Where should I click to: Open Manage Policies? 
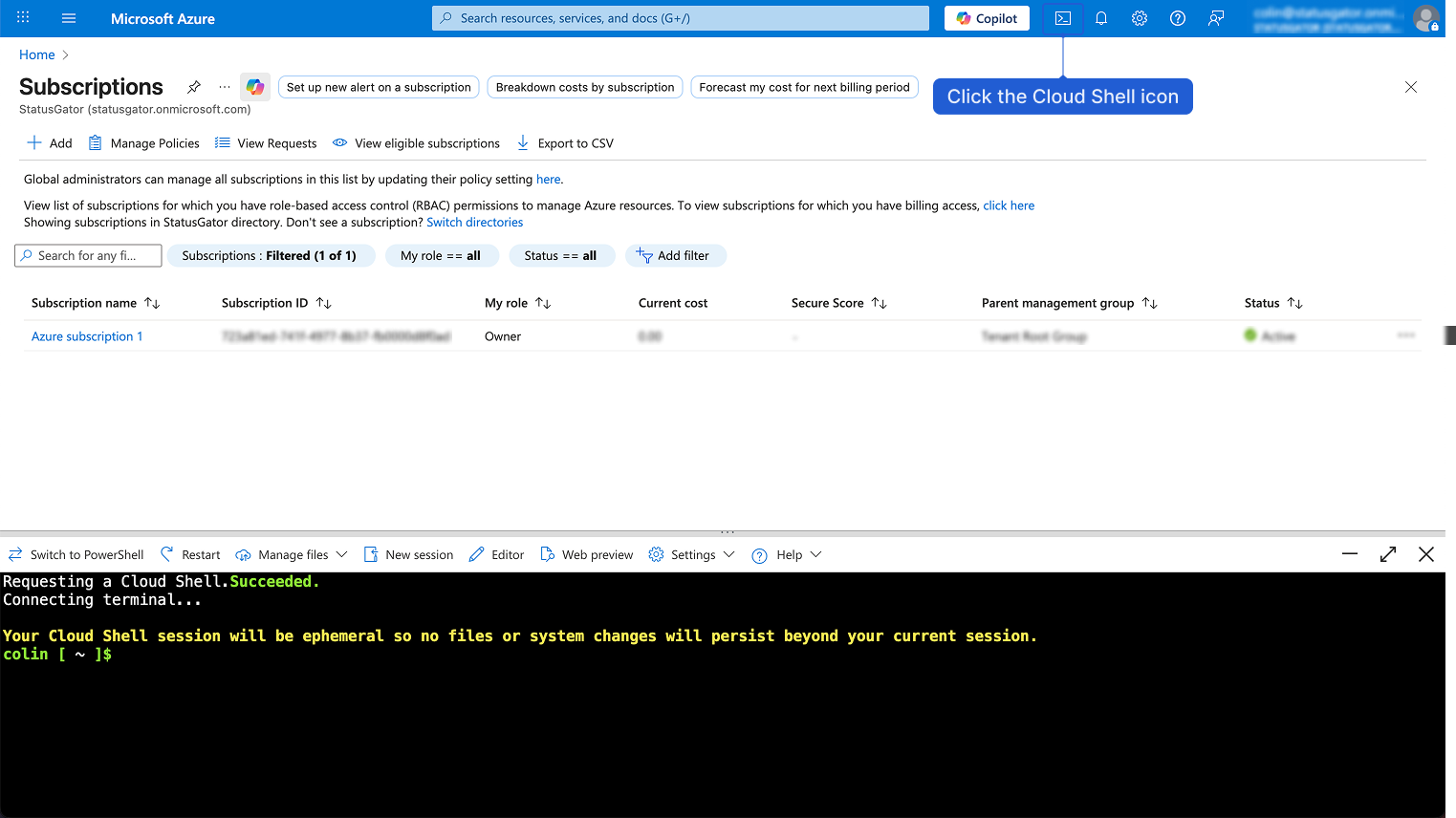(143, 143)
